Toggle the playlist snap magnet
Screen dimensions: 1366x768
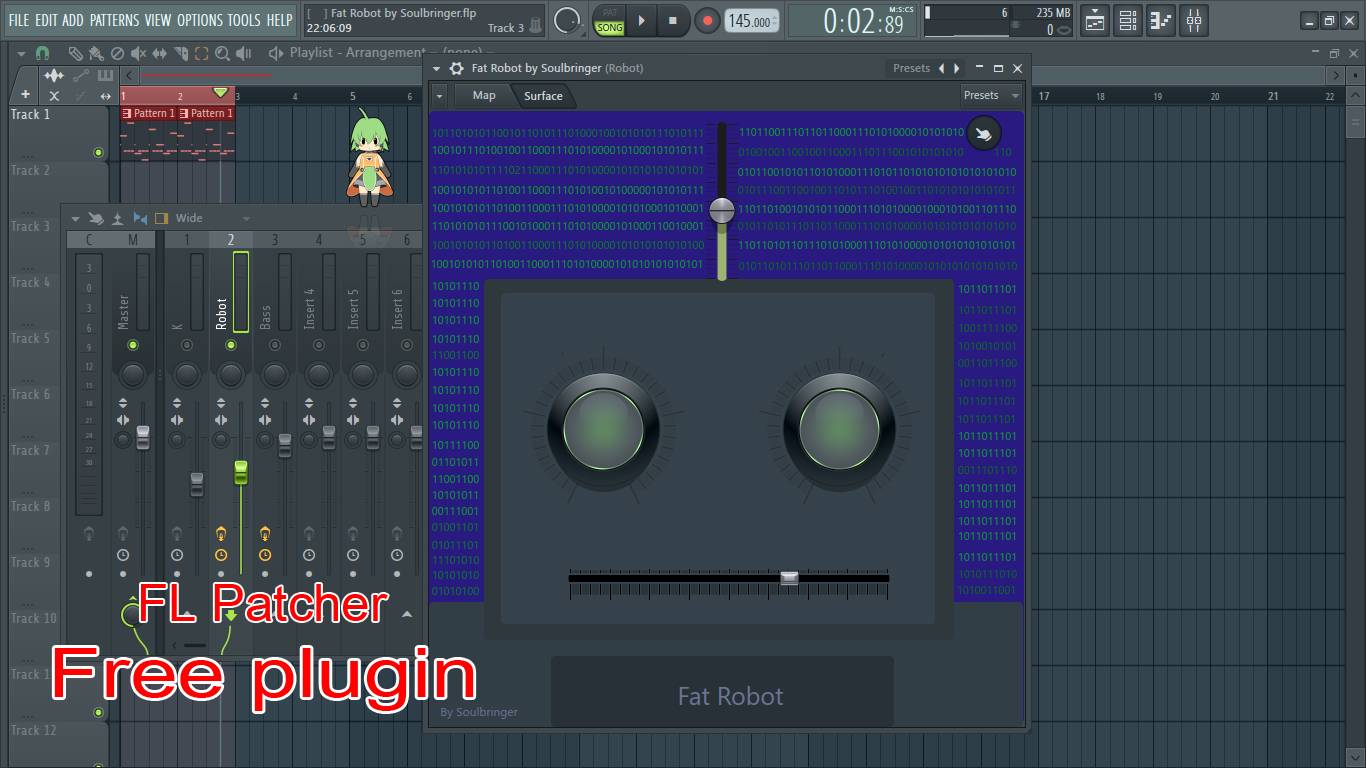(x=42, y=53)
